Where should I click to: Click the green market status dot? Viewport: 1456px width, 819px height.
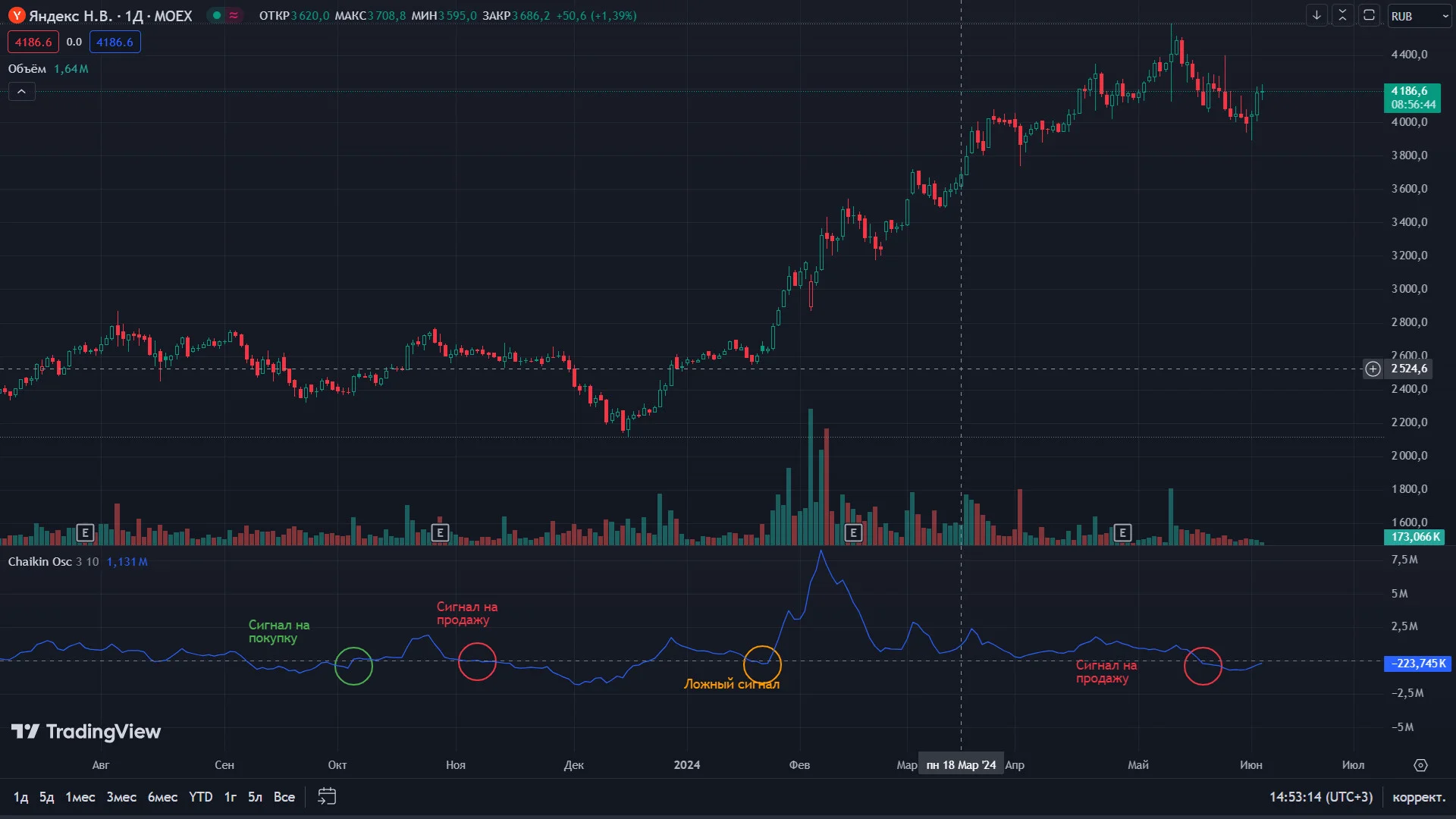tap(217, 15)
